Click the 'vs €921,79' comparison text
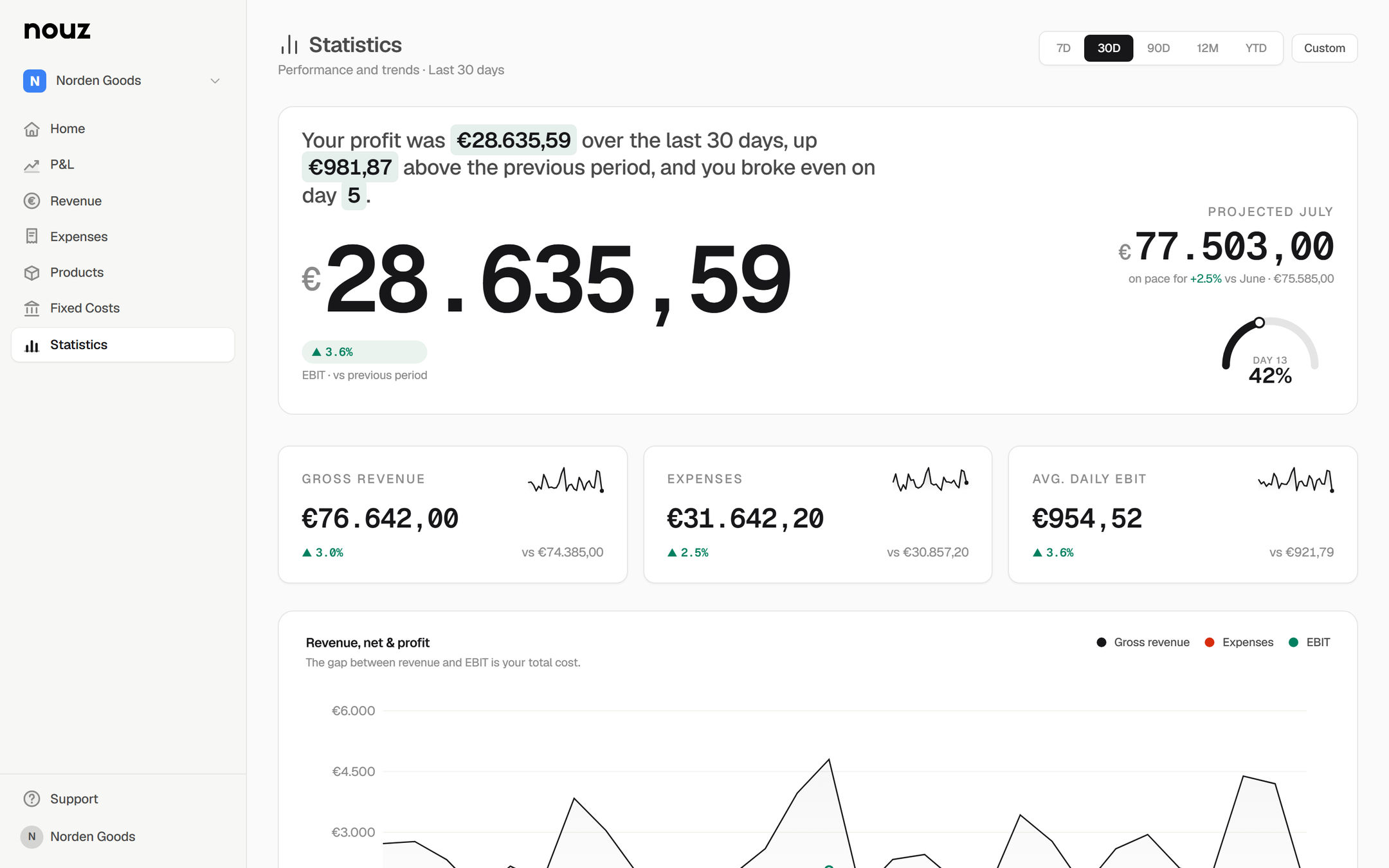 (1302, 552)
